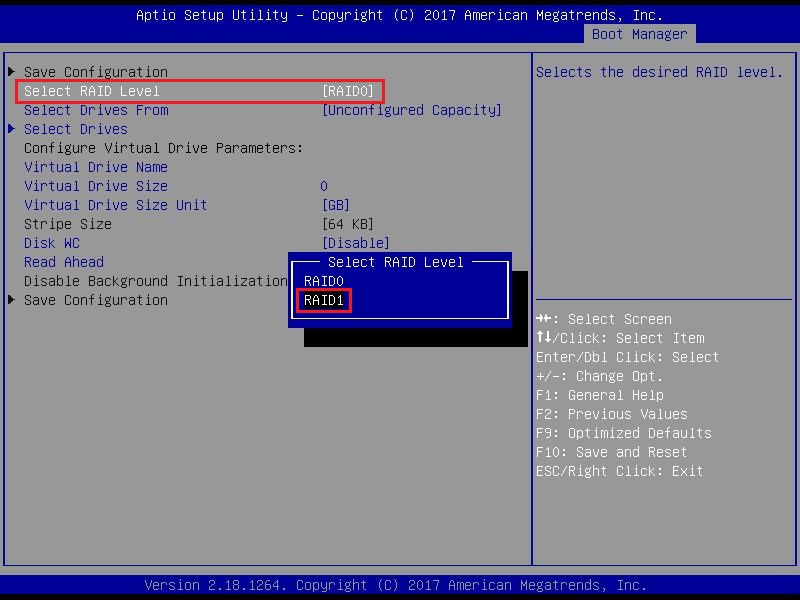The height and width of the screenshot is (600, 800).
Task: Click the top Save Configuration entry
Action: [x=95, y=72]
